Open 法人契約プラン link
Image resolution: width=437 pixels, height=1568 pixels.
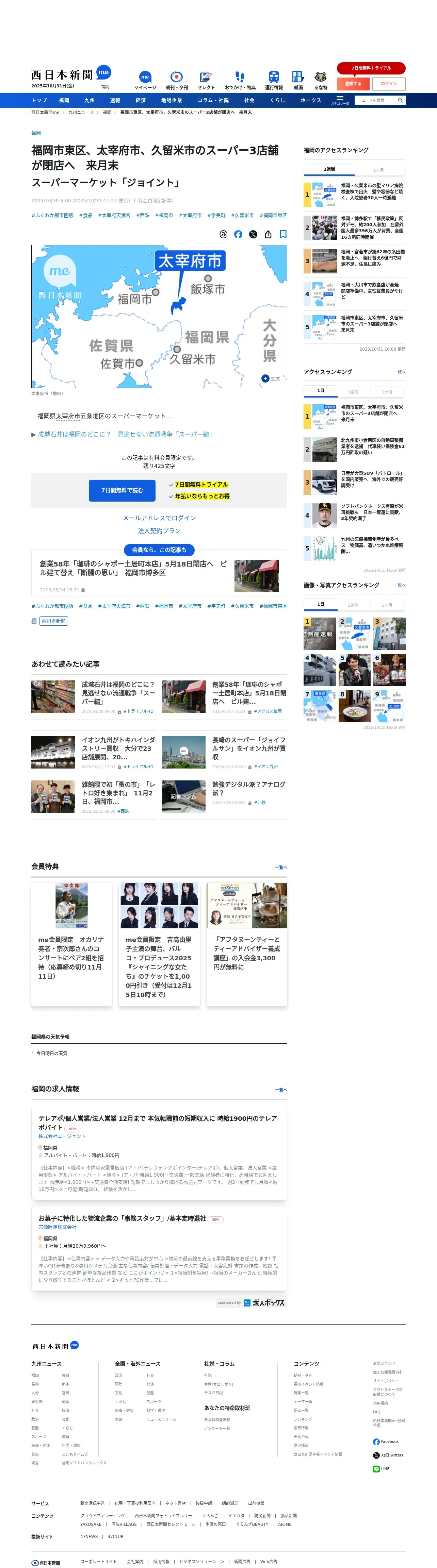pyautogui.click(x=159, y=531)
